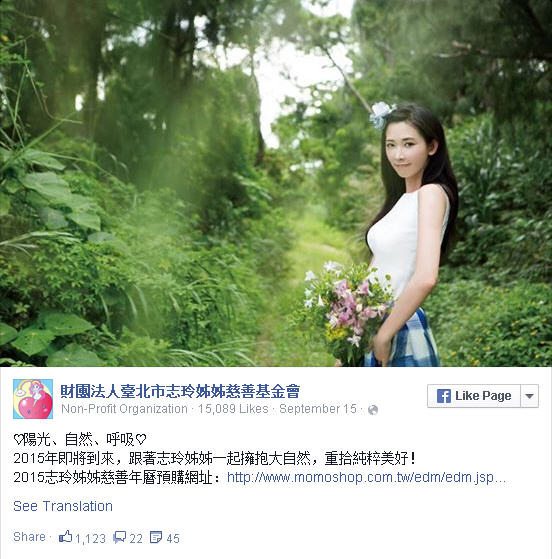Click the Like Page button

(474, 396)
